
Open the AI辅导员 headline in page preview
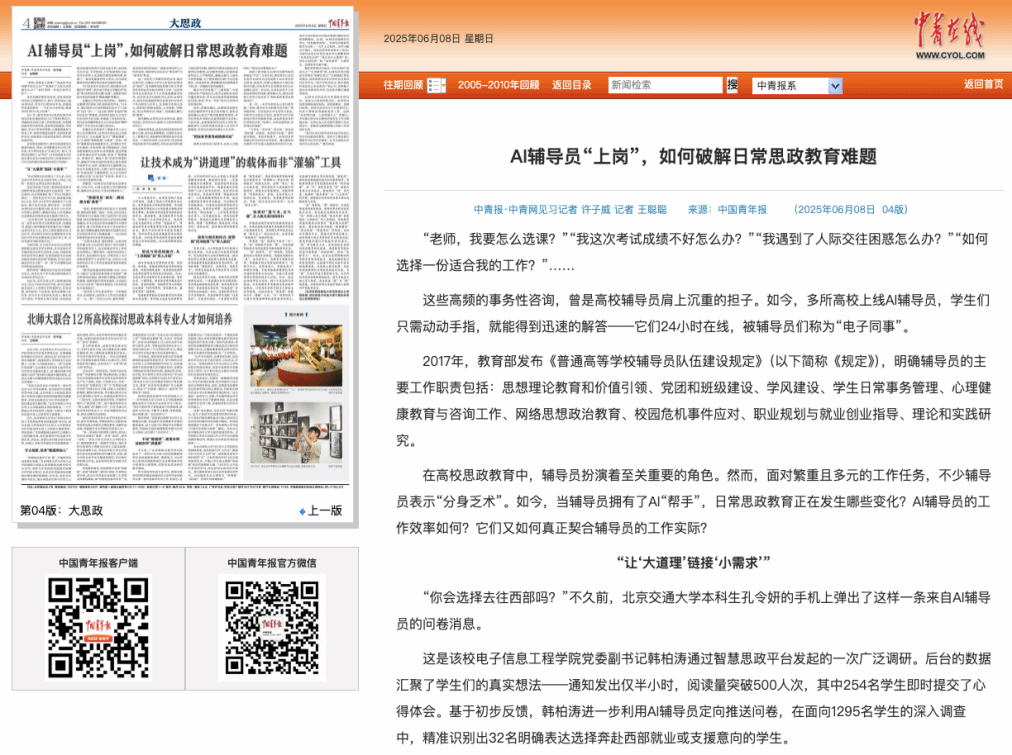[157, 49]
